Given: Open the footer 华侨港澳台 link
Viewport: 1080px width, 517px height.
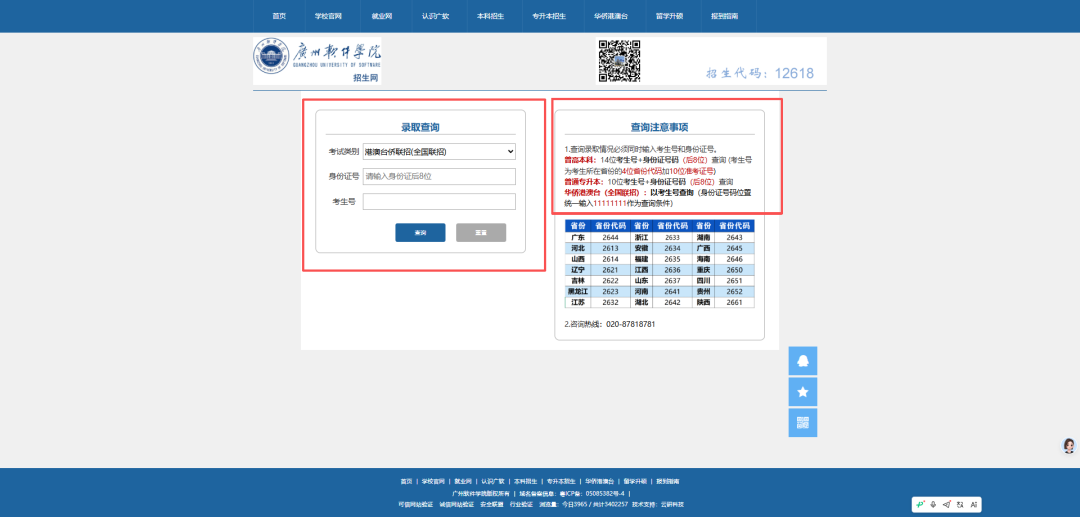Looking at the screenshot, I should [599, 481].
